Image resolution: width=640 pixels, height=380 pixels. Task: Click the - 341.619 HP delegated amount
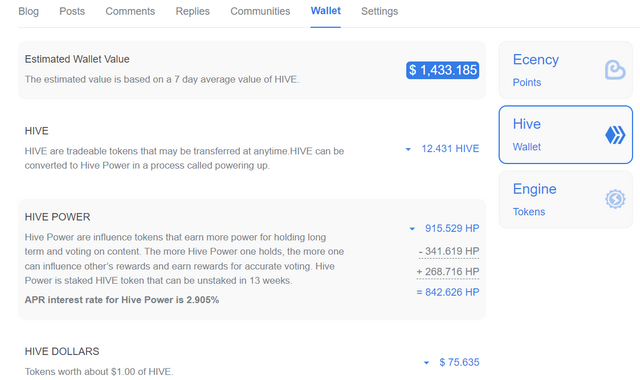(449, 251)
